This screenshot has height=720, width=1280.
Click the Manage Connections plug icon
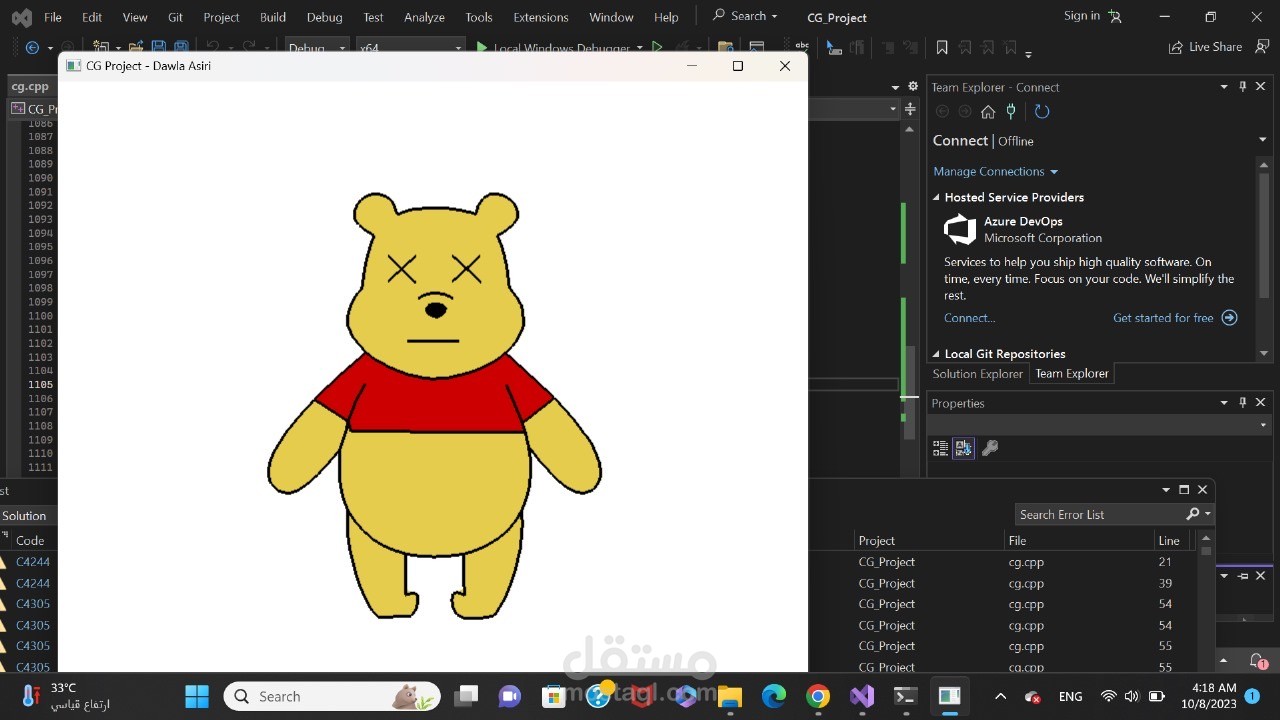1011,112
